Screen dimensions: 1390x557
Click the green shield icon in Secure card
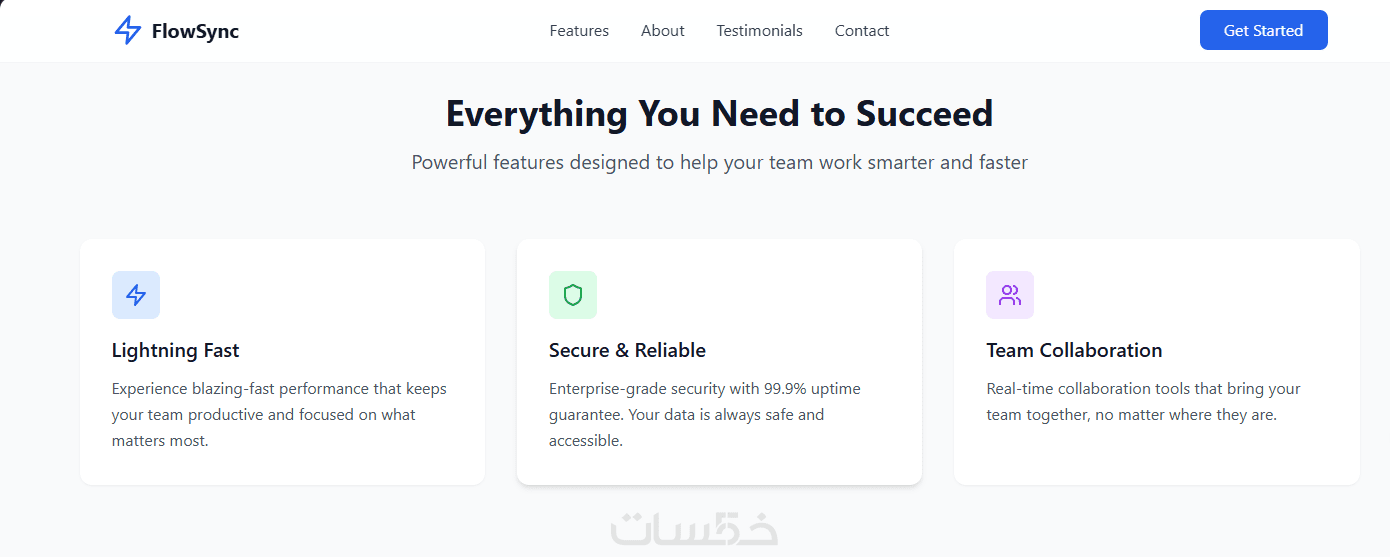click(573, 295)
